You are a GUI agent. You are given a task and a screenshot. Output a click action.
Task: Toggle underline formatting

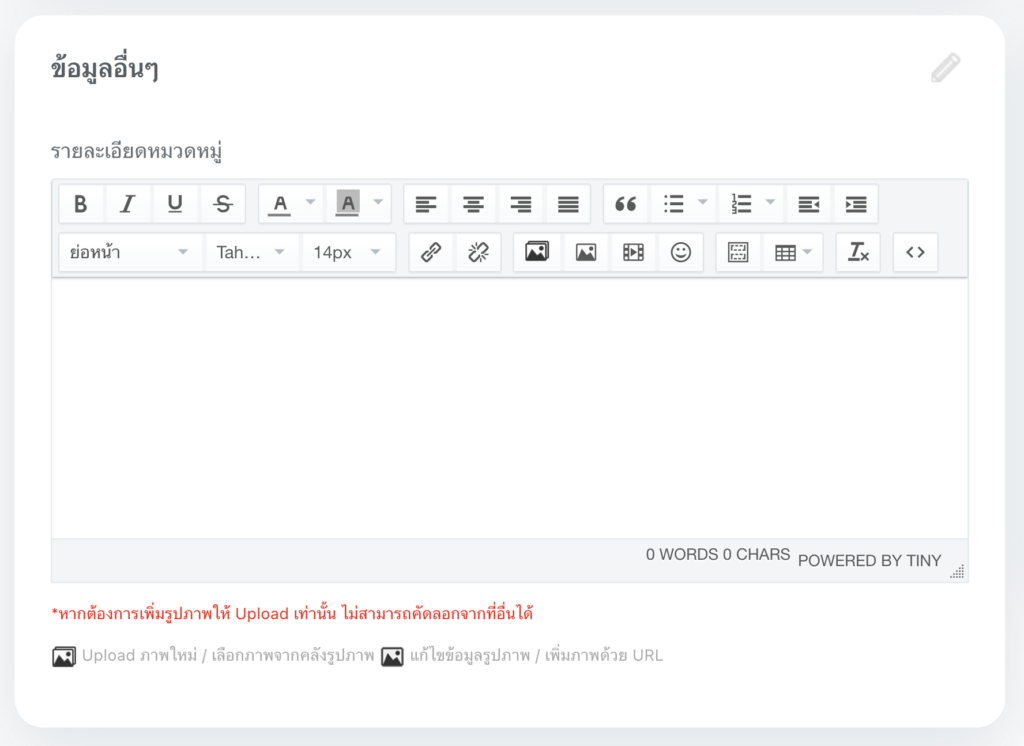click(175, 203)
